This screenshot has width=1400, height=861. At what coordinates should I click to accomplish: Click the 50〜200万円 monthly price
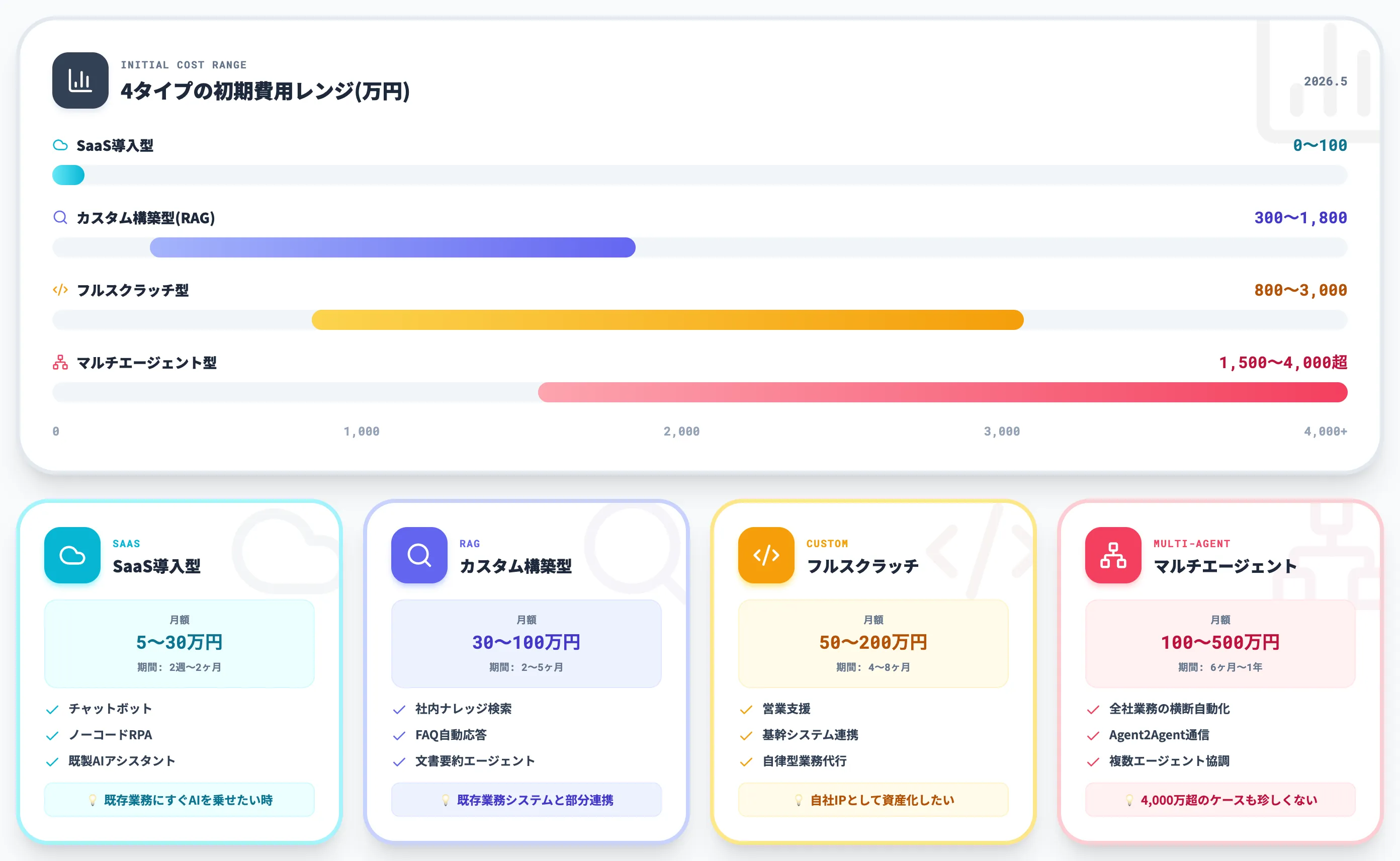coord(873,642)
